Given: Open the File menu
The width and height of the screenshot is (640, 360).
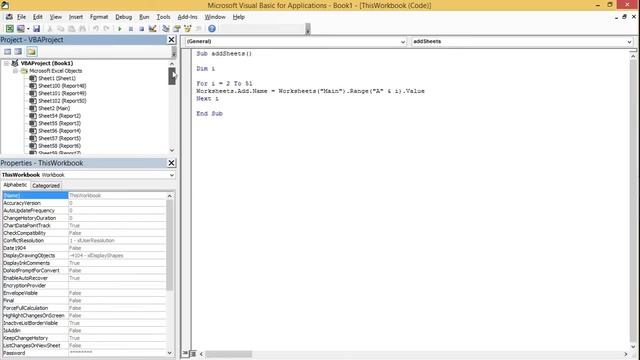Looking at the screenshot, I should [21, 17].
